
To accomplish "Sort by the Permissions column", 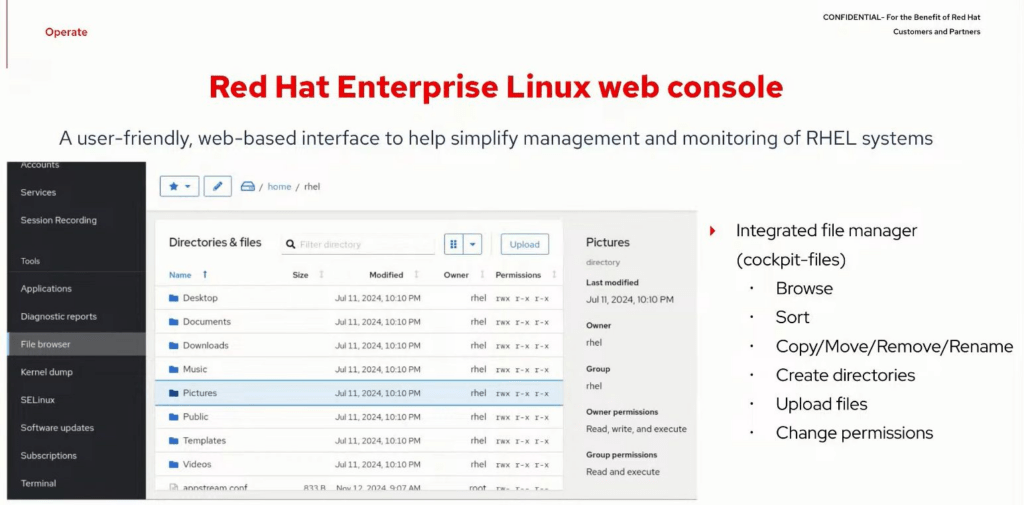I will pos(518,275).
